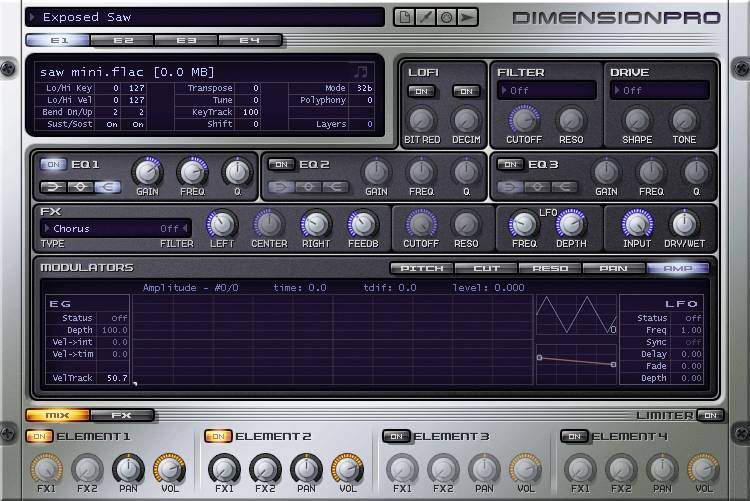The height and width of the screenshot is (501, 750).
Task: Select the PITCH modulator tab
Action: [x=421, y=268]
